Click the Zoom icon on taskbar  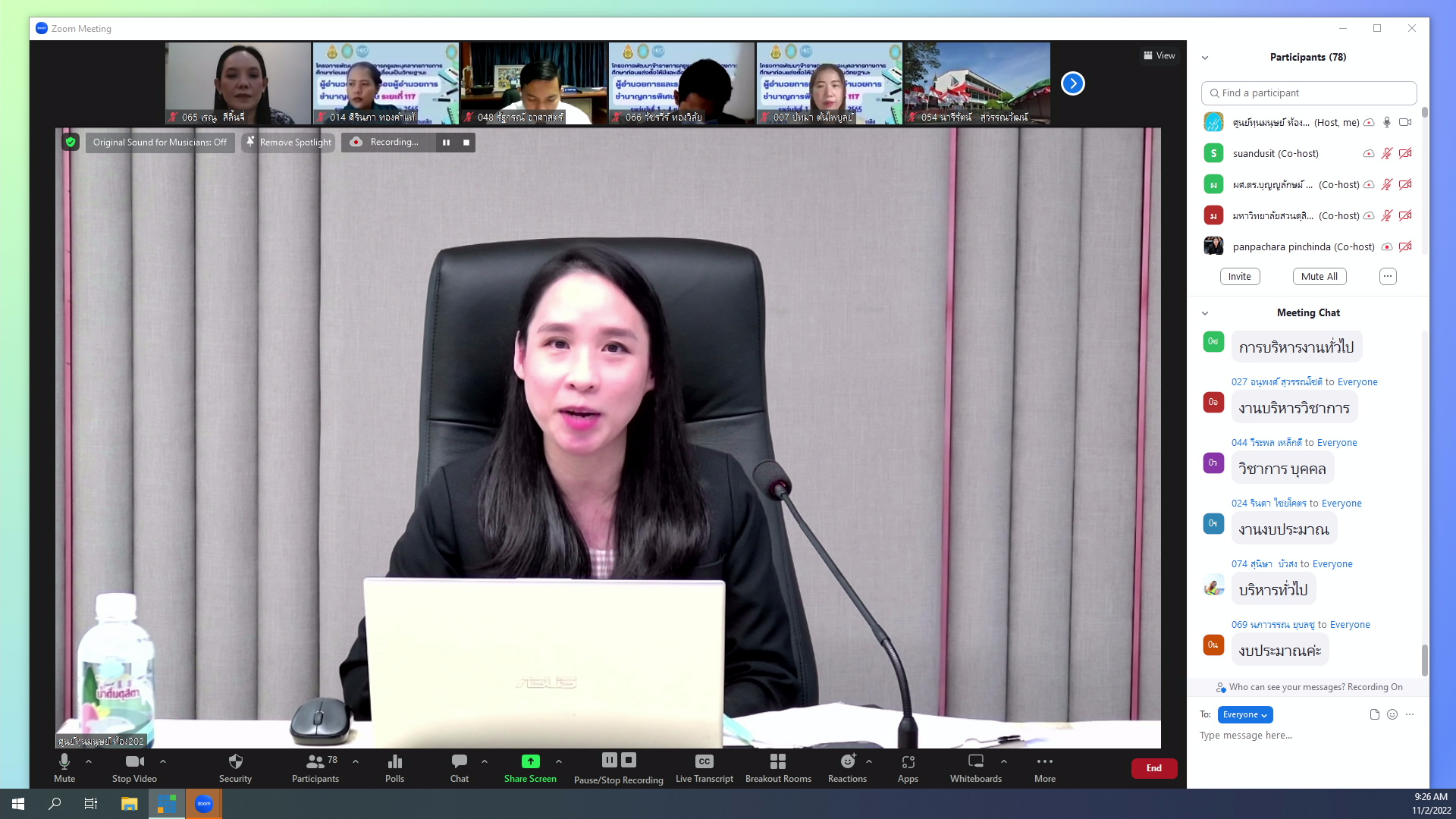coord(204,804)
